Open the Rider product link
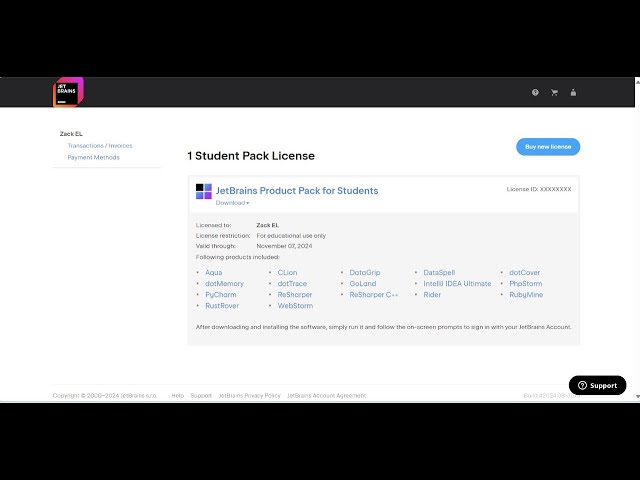This screenshot has width=640, height=480. 432,295
